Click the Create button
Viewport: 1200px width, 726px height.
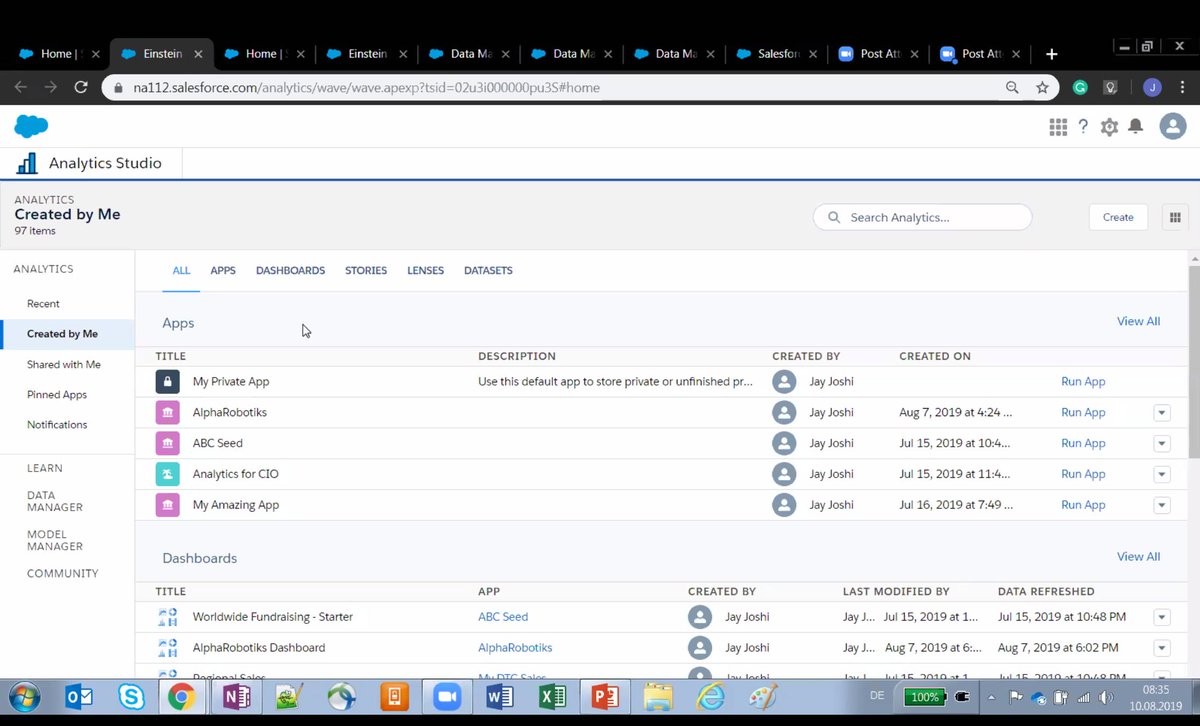point(1118,217)
